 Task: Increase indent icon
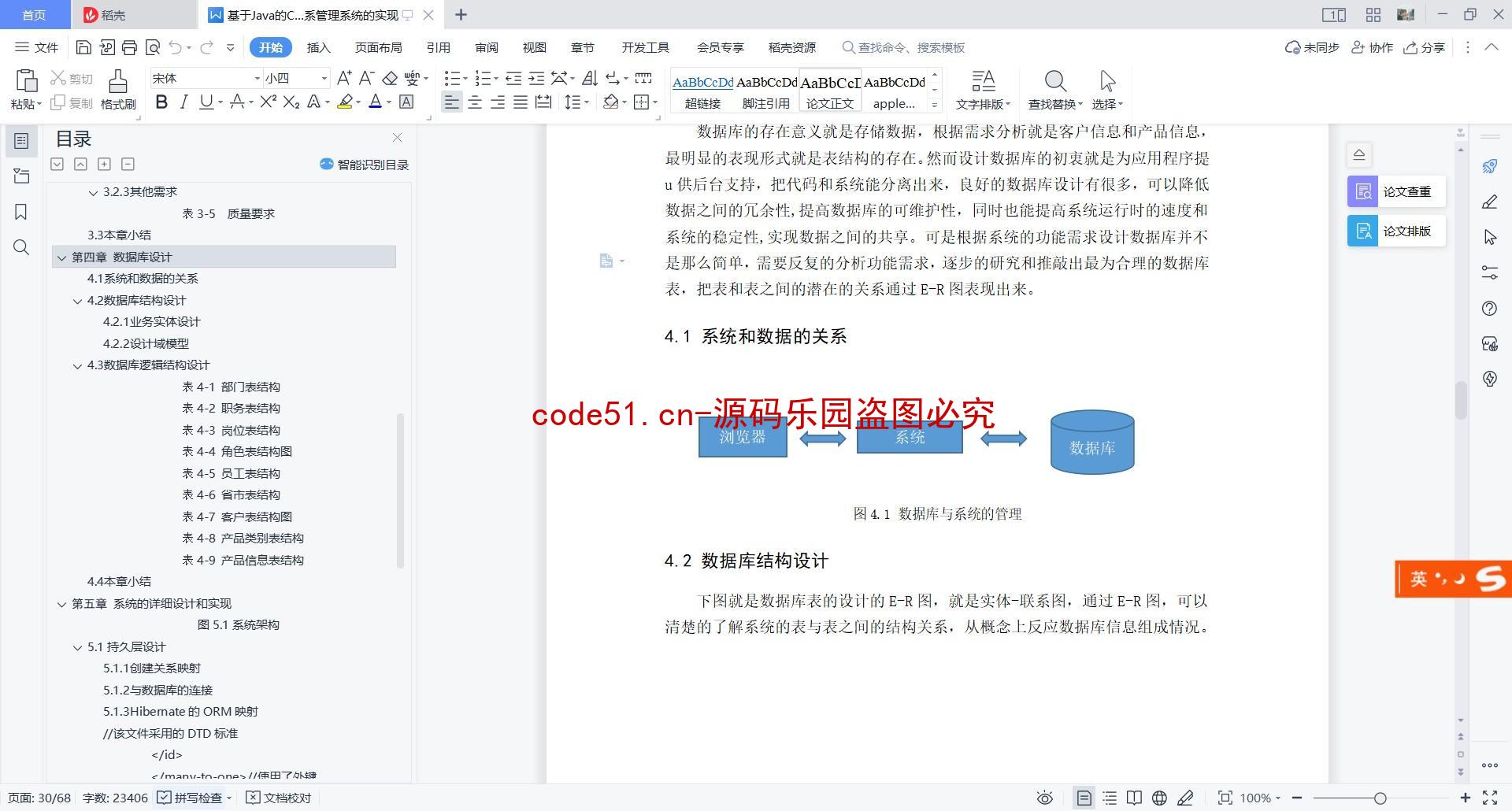[x=536, y=78]
